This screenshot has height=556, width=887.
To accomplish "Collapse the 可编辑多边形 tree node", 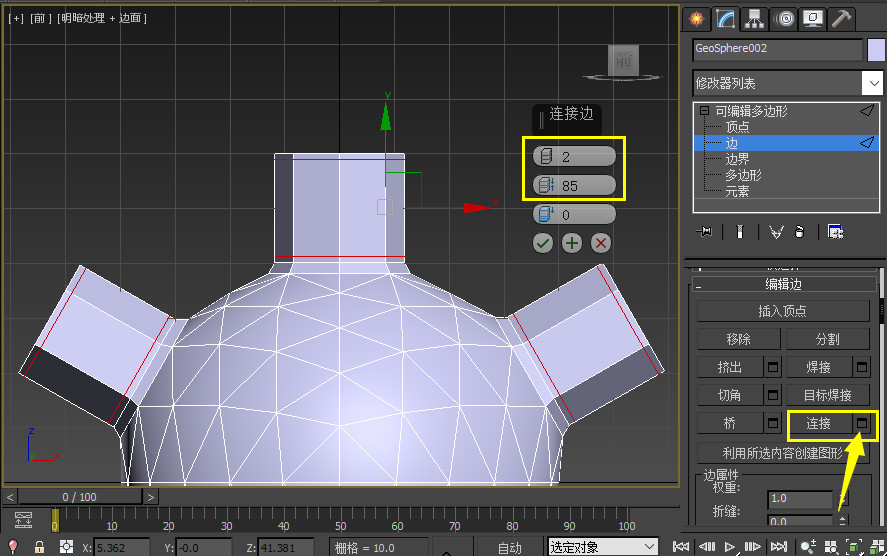I will [x=704, y=111].
